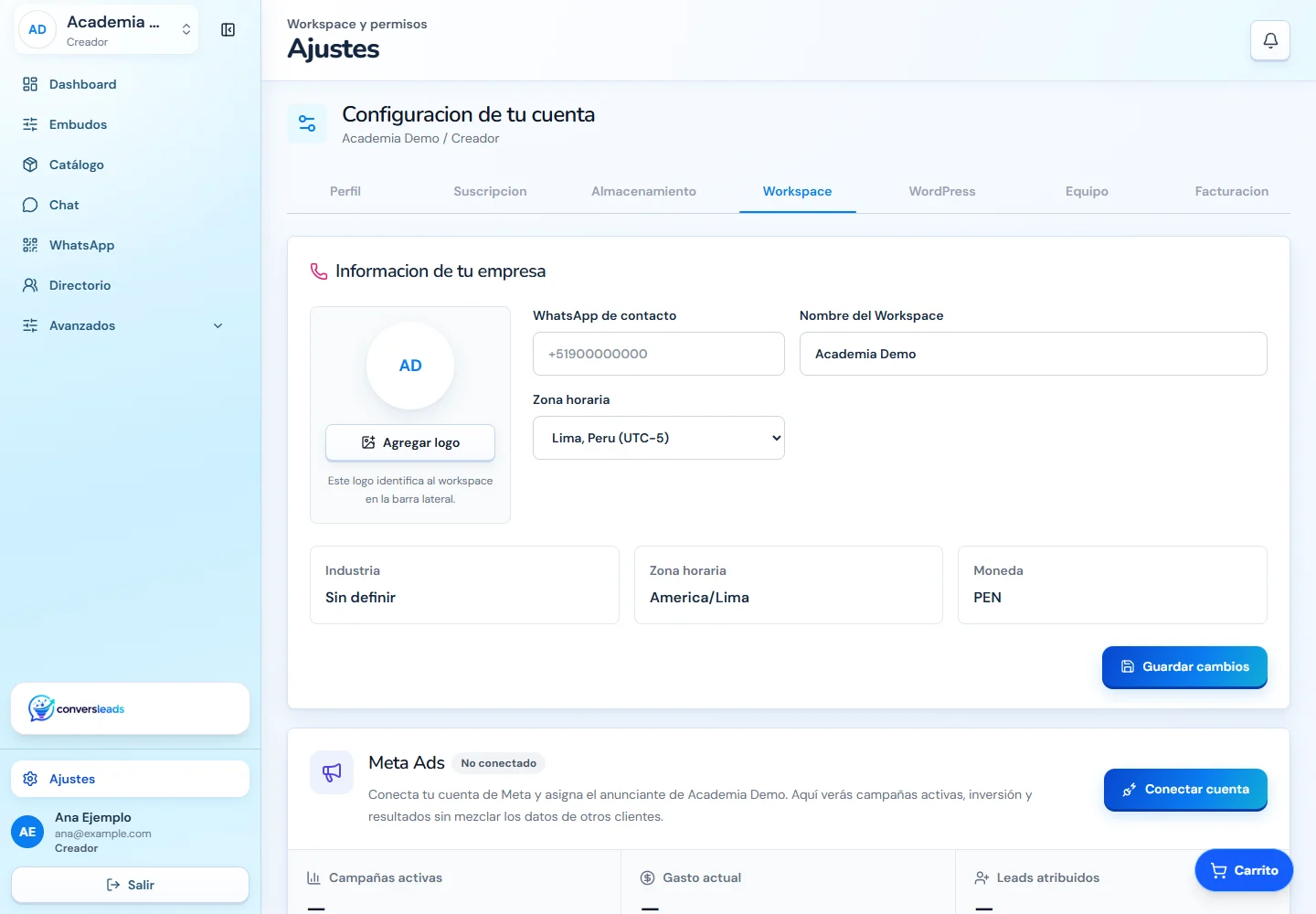The width and height of the screenshot is (1316, 914).
Task: Click the Directorio people icon
Action: click(30, 285)
